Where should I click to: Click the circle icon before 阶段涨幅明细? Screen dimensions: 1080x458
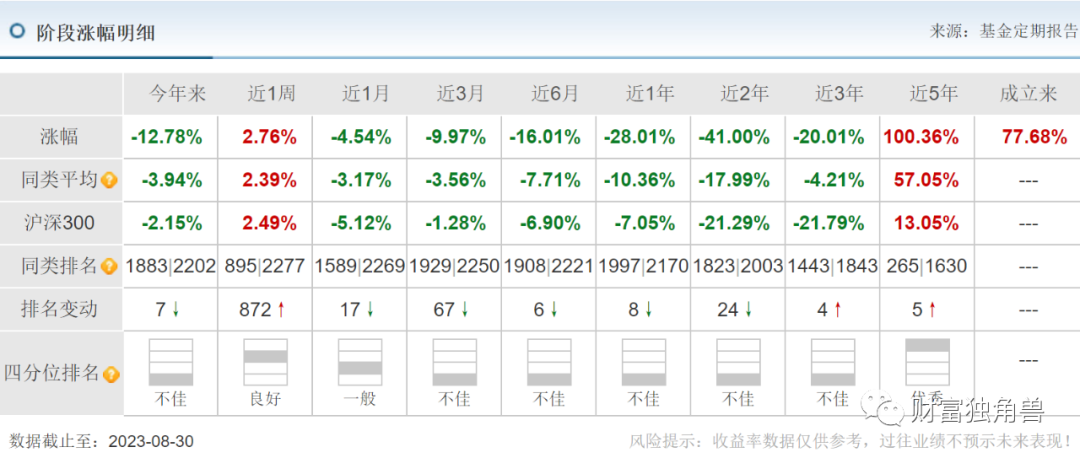17,32
